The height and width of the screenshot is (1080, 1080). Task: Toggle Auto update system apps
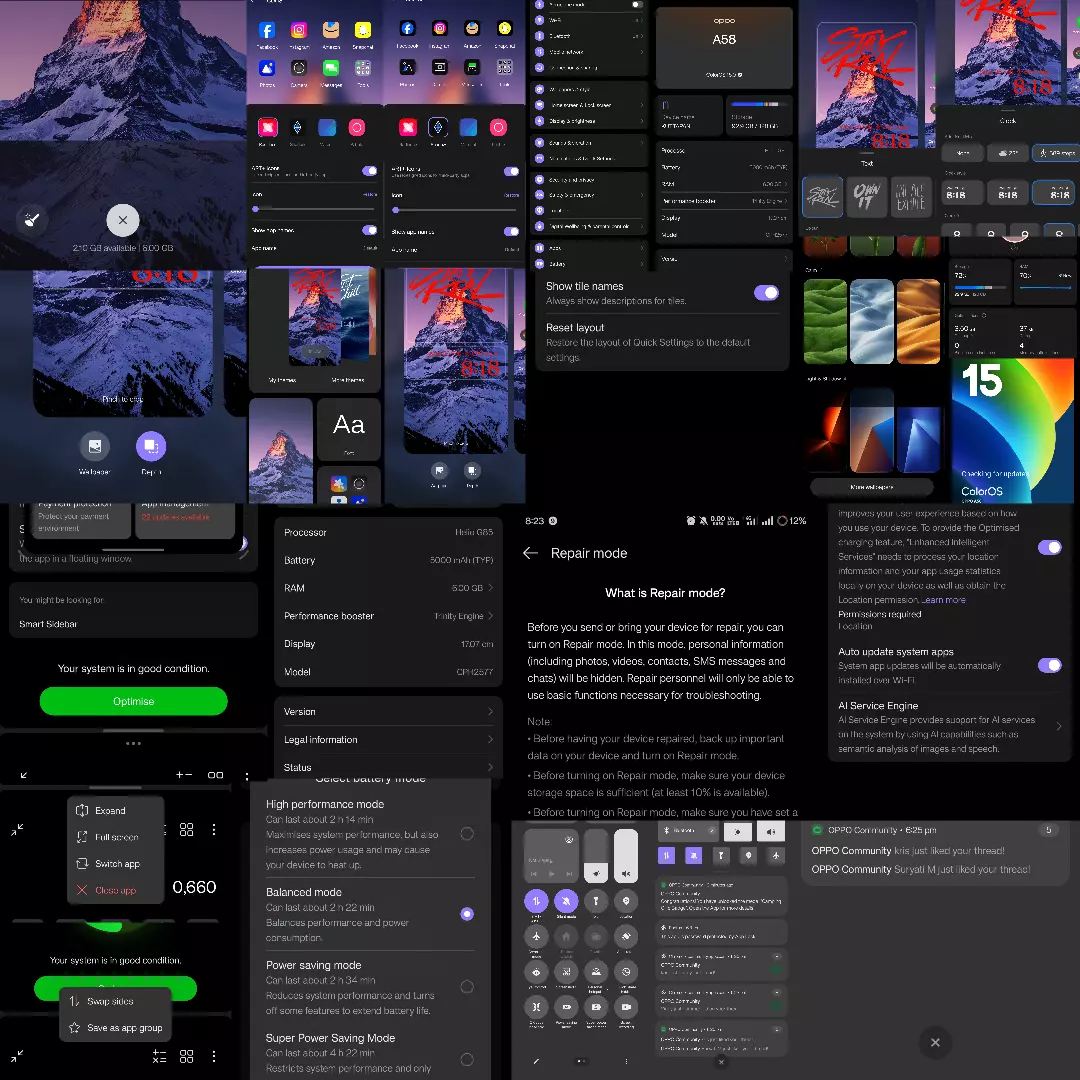(1050, 665)
